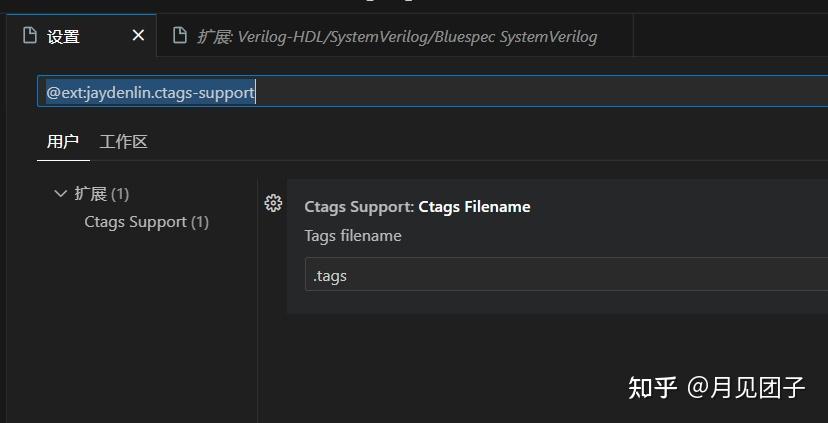Select the 用户 settings scope tab

point(63,142)
